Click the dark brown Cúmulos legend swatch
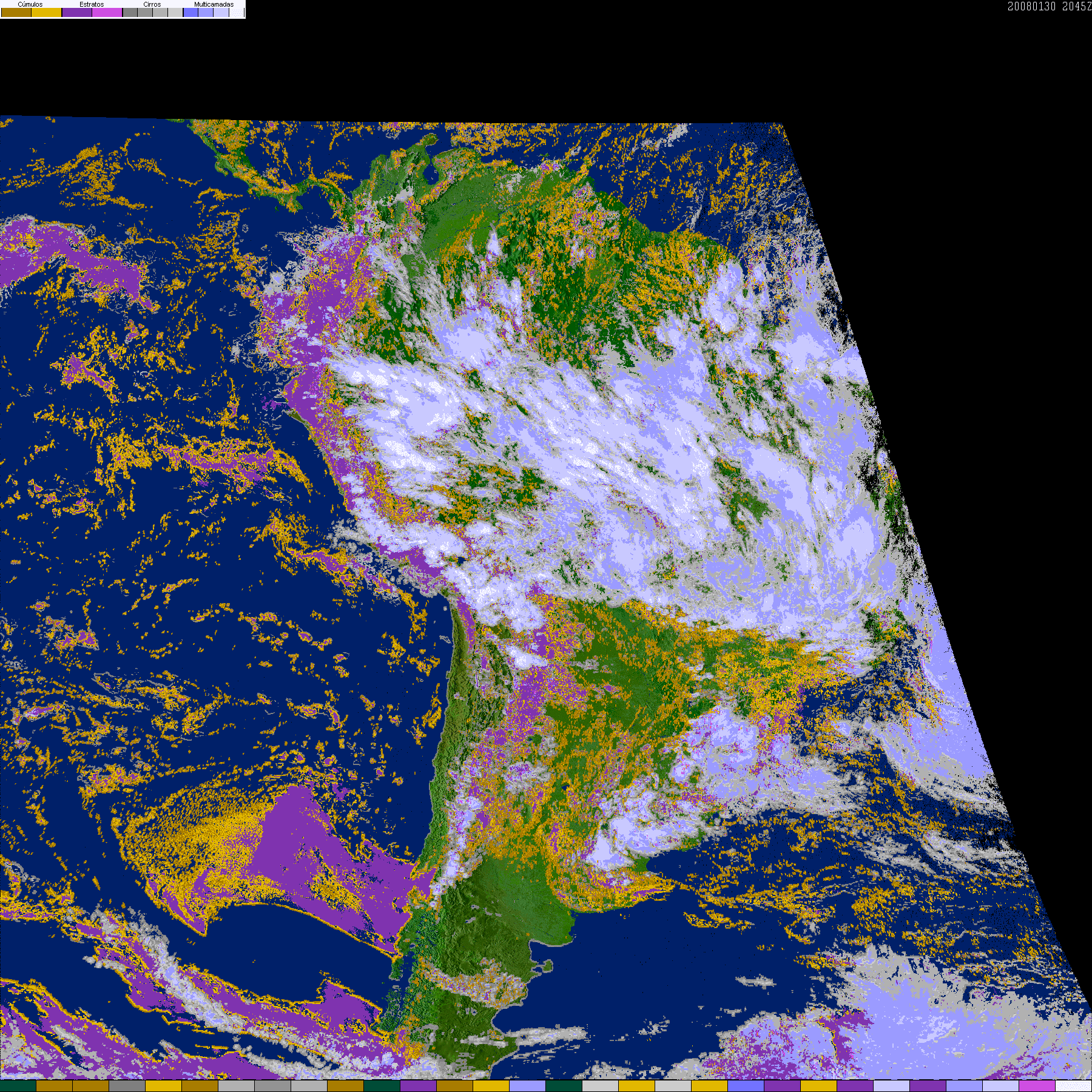Image resolution: width=1092 pixels, height=1092 pixels. click(16, 12)
